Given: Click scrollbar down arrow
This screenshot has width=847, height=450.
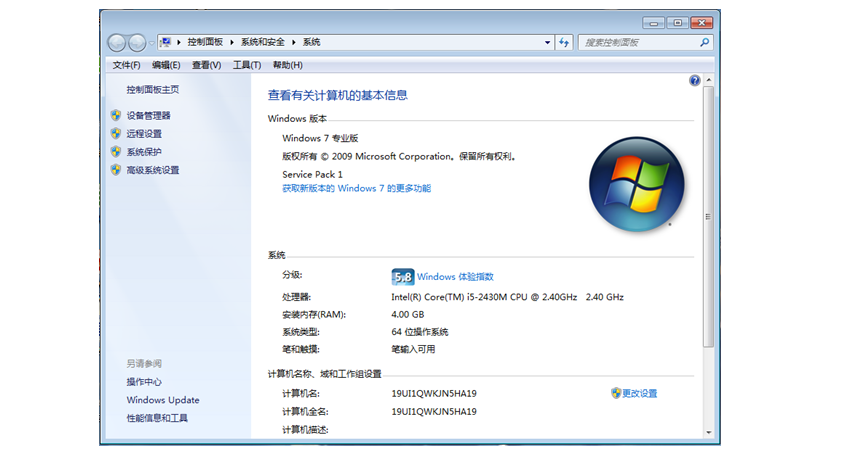Looking at the screenshot, I should 708,432.
